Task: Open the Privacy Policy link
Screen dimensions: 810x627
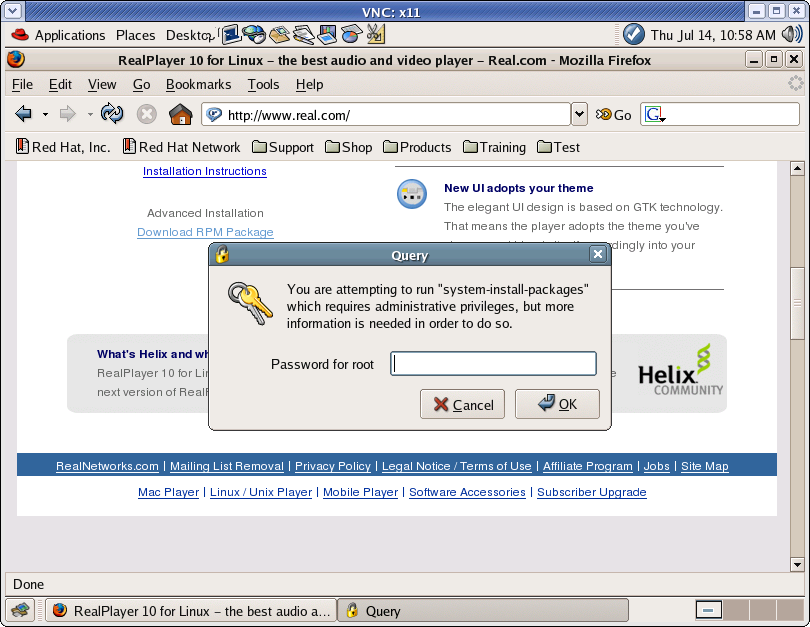Action: 333,466
